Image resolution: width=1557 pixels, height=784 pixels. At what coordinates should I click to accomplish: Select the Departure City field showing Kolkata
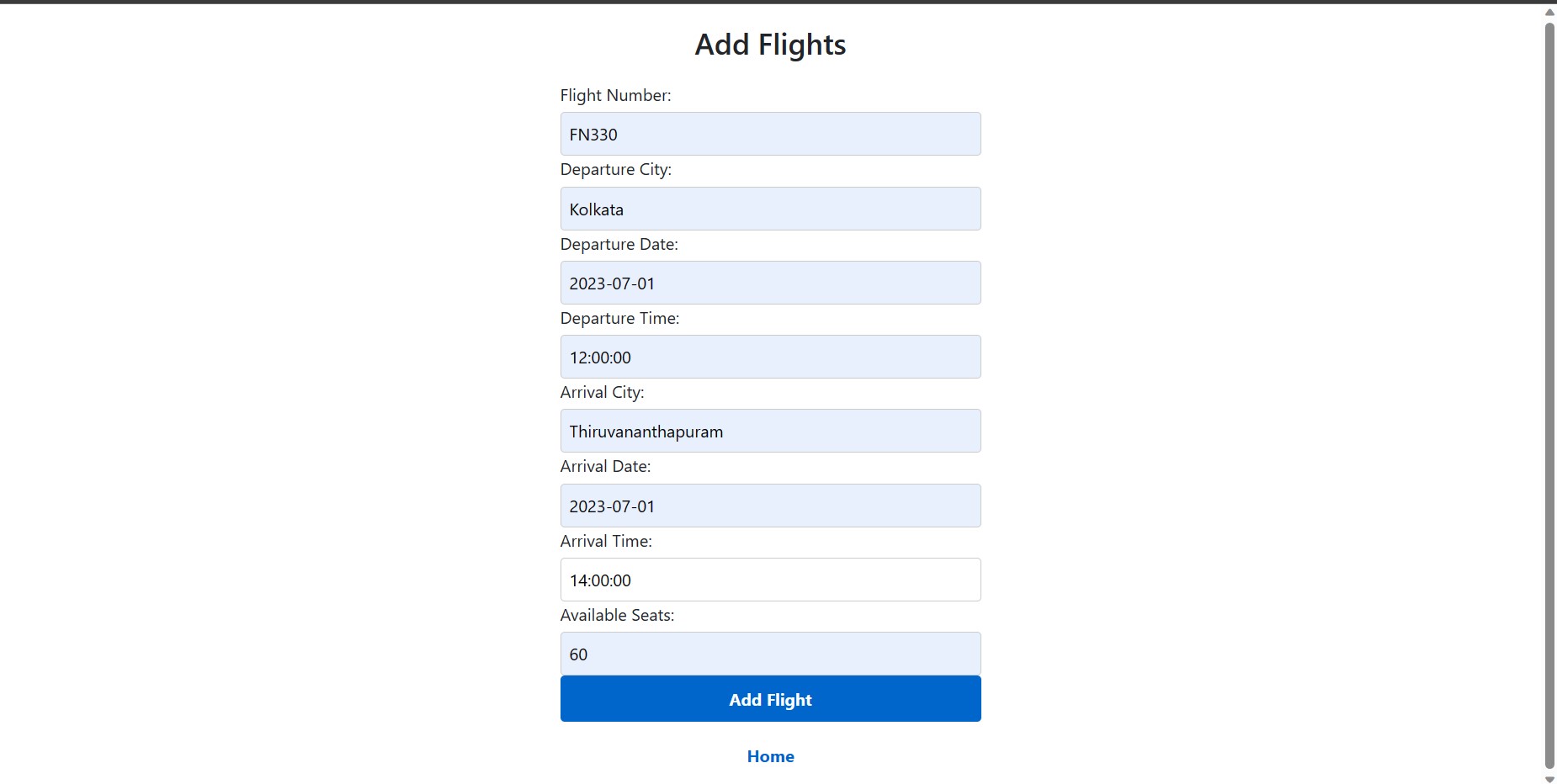pos(769,208)
